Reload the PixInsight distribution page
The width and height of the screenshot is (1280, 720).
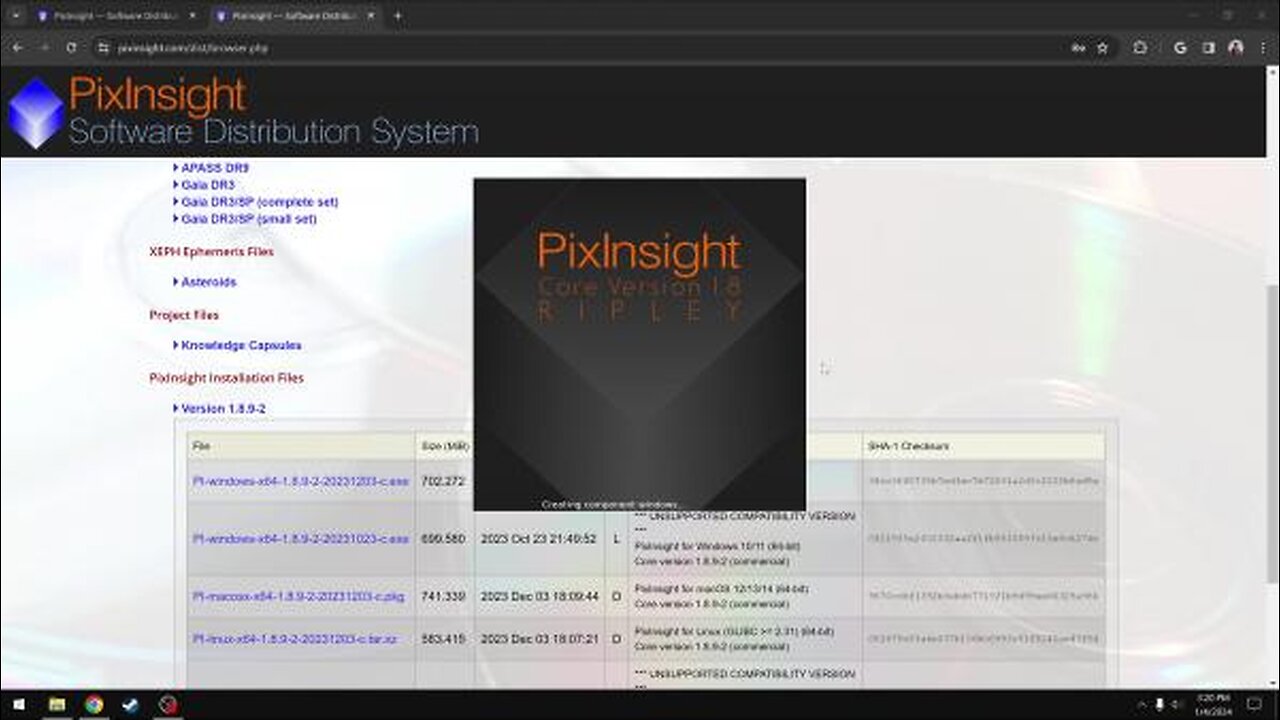[x=71, y=47]
